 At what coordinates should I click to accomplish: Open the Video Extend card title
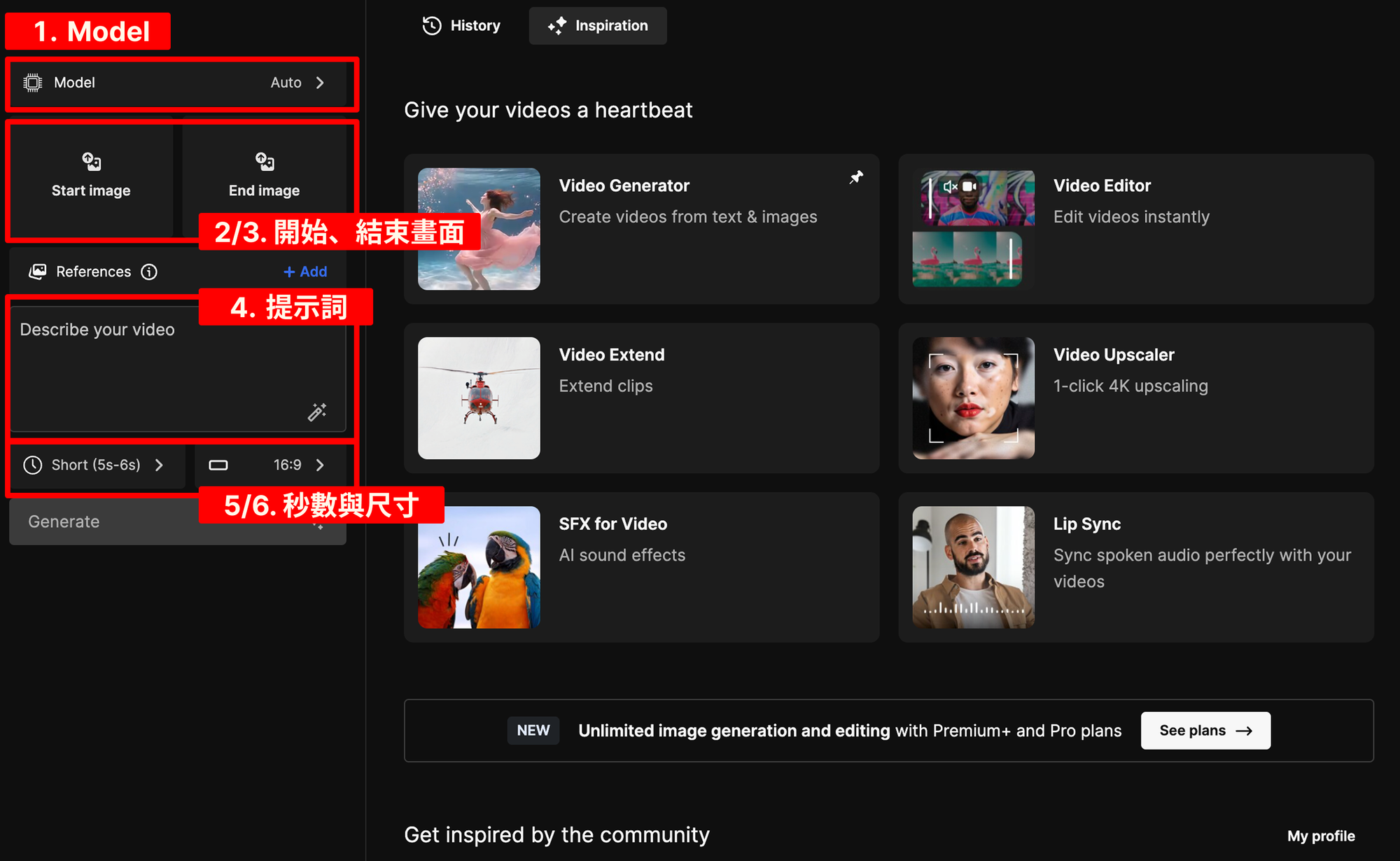tap(612, 355)
